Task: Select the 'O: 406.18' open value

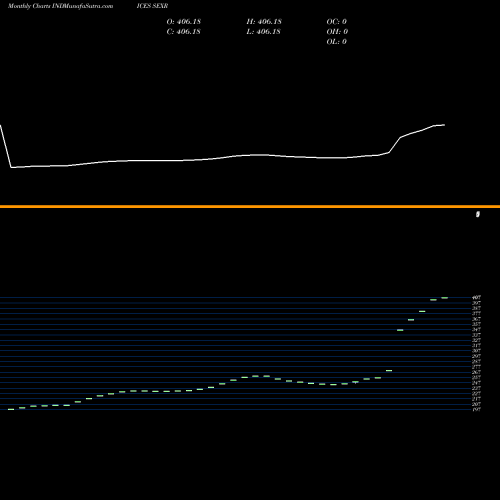Action: tap(184, 22)
